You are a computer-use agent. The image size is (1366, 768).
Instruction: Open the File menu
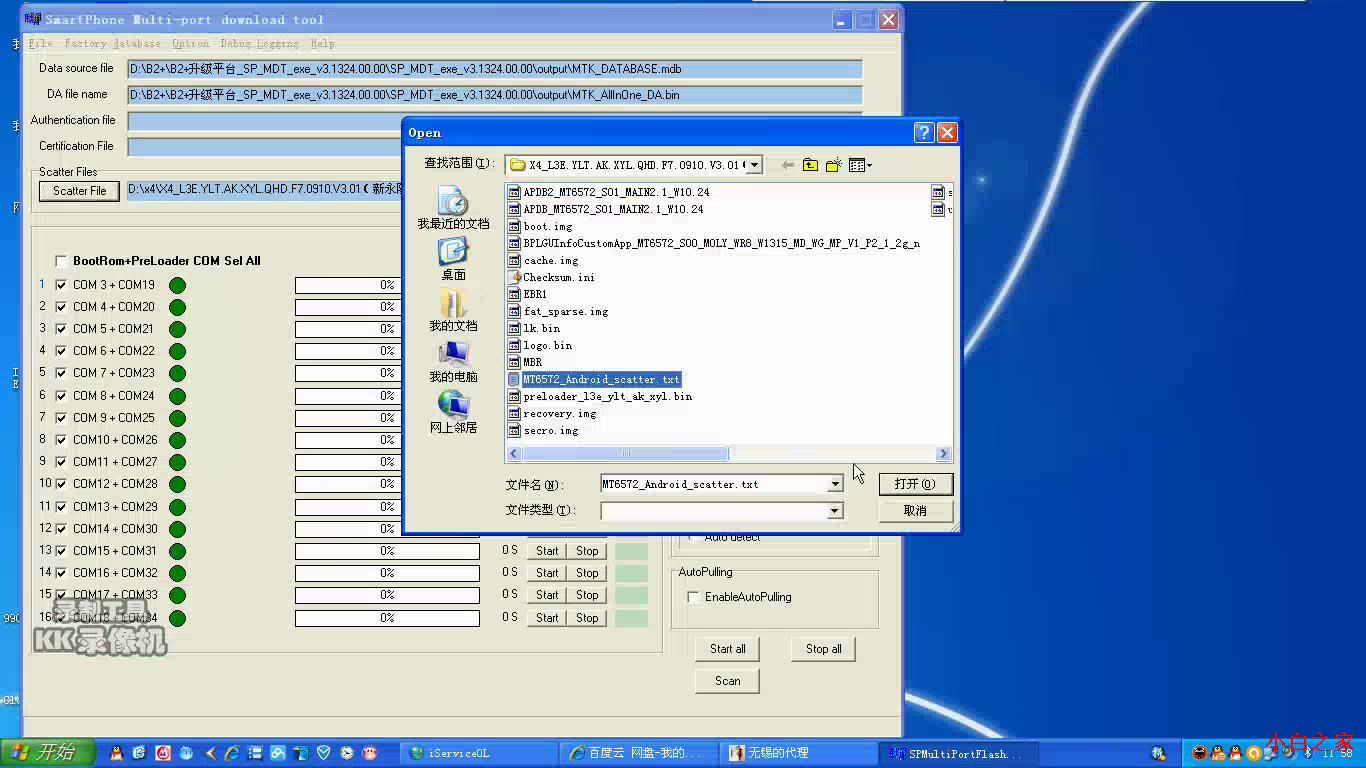click(x=40, y=44)
